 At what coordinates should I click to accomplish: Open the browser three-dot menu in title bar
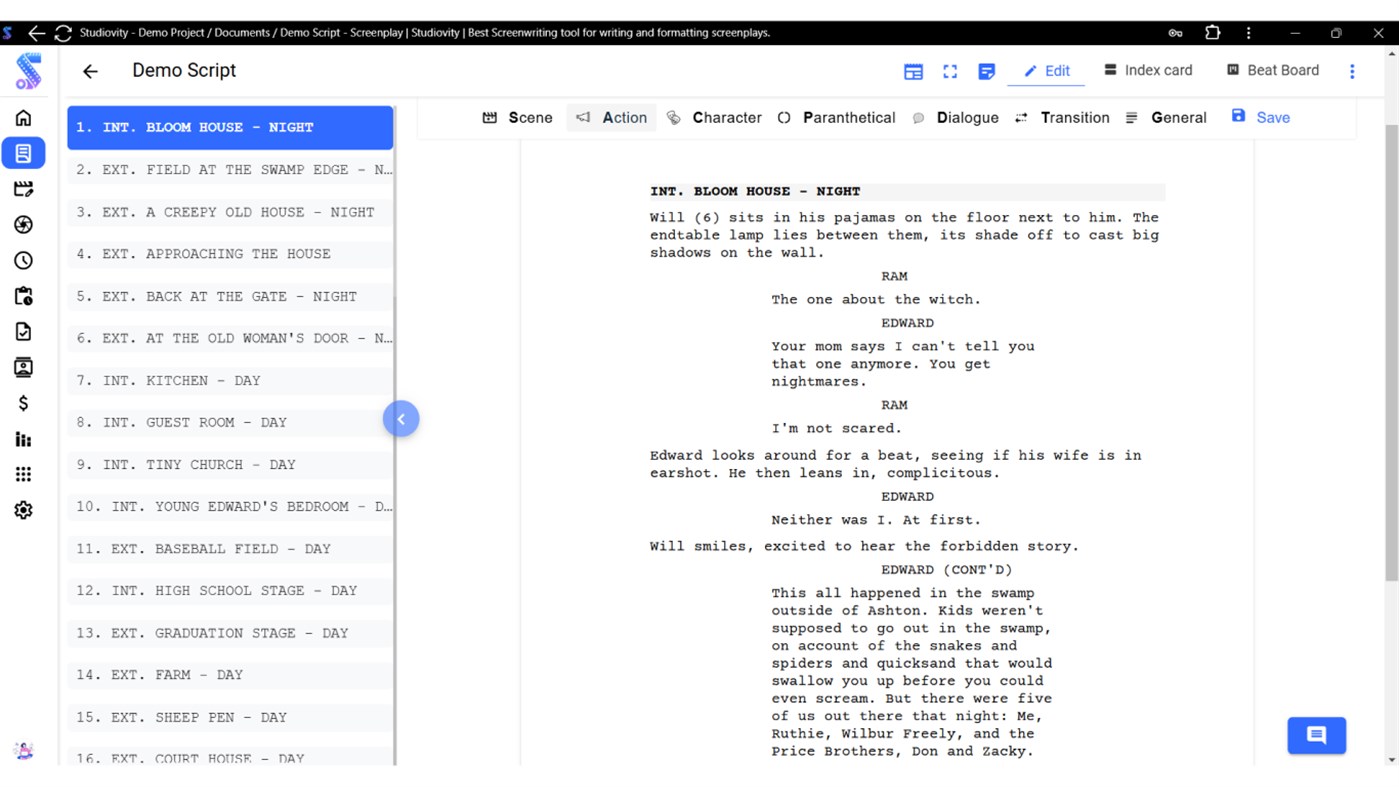tap(1248, 33)
